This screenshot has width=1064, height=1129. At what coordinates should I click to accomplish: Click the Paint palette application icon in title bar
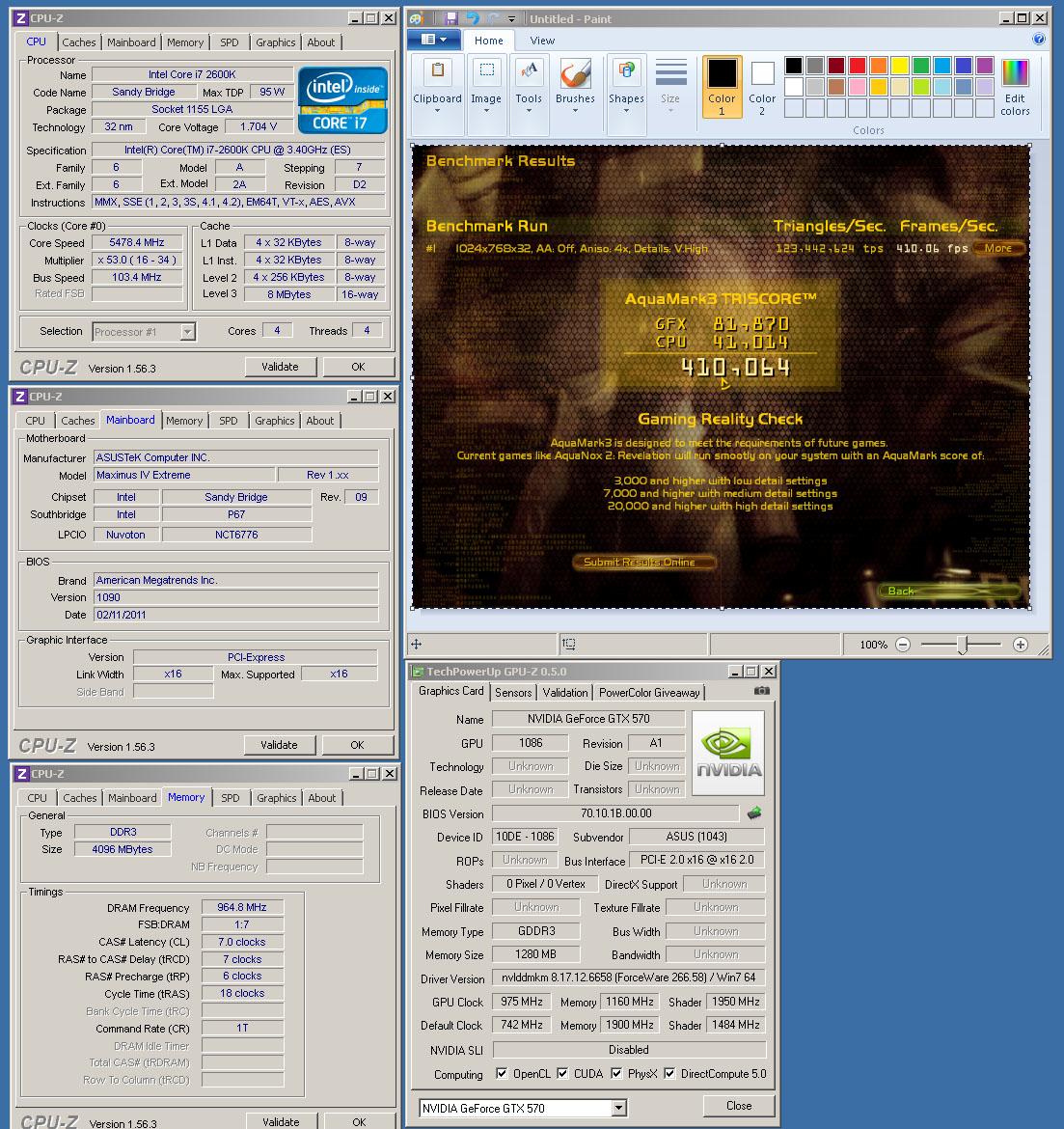point(416,18)
